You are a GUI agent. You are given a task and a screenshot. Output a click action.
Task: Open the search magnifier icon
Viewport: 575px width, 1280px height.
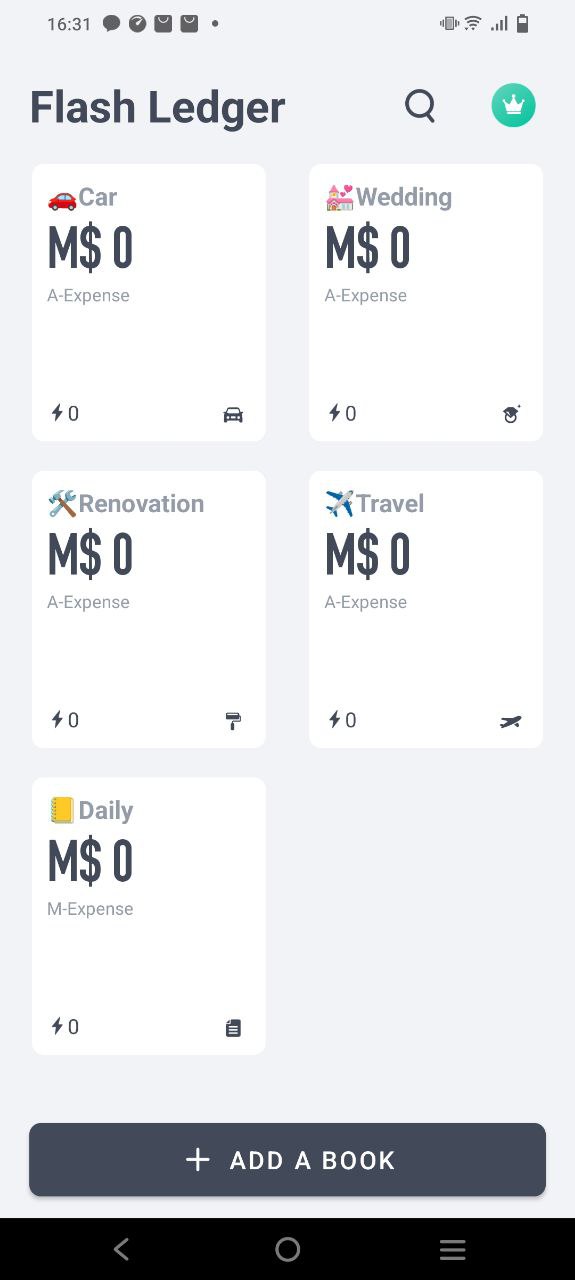coord(420,105)
